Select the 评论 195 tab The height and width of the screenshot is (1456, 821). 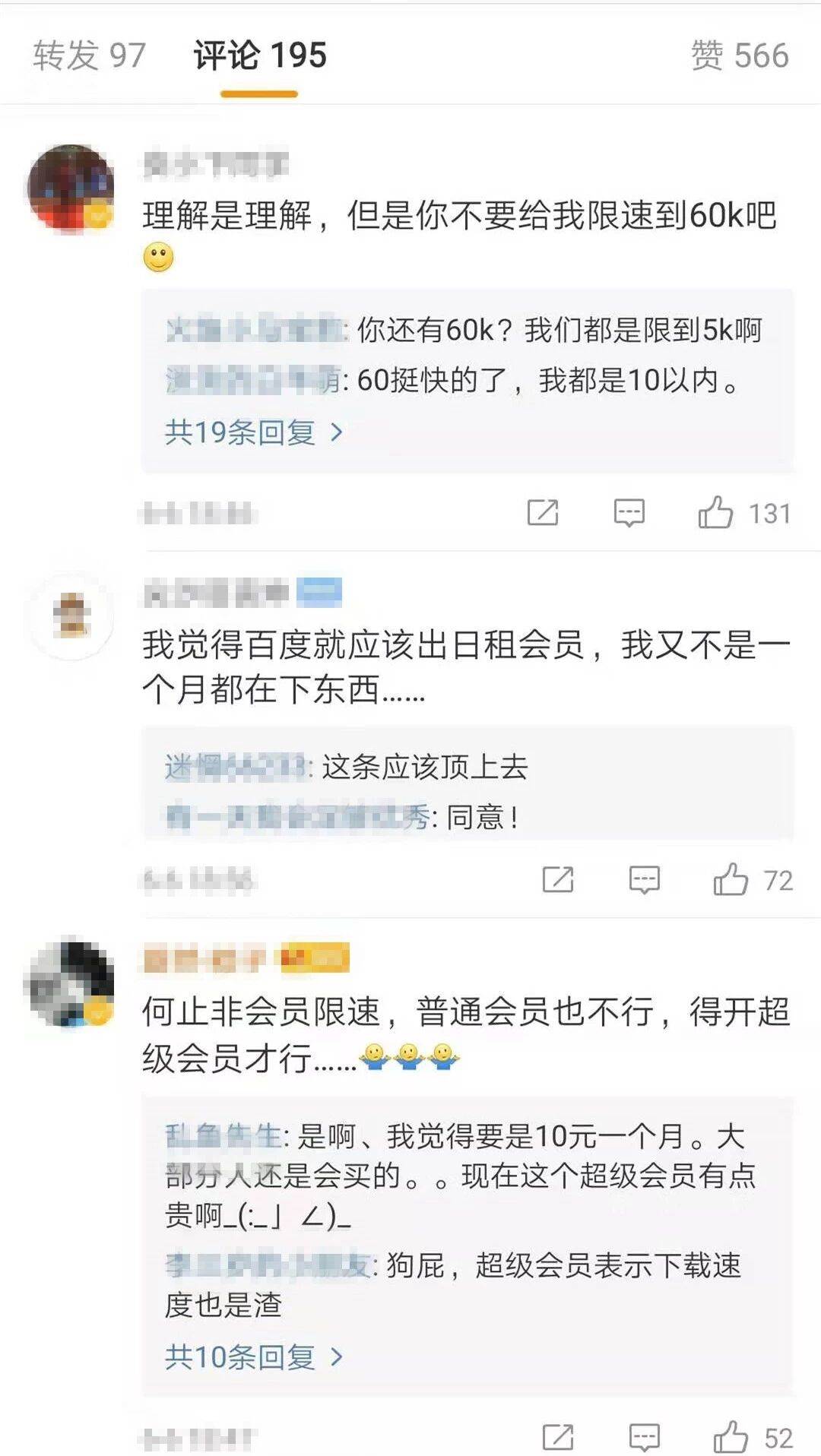[259, 55]
